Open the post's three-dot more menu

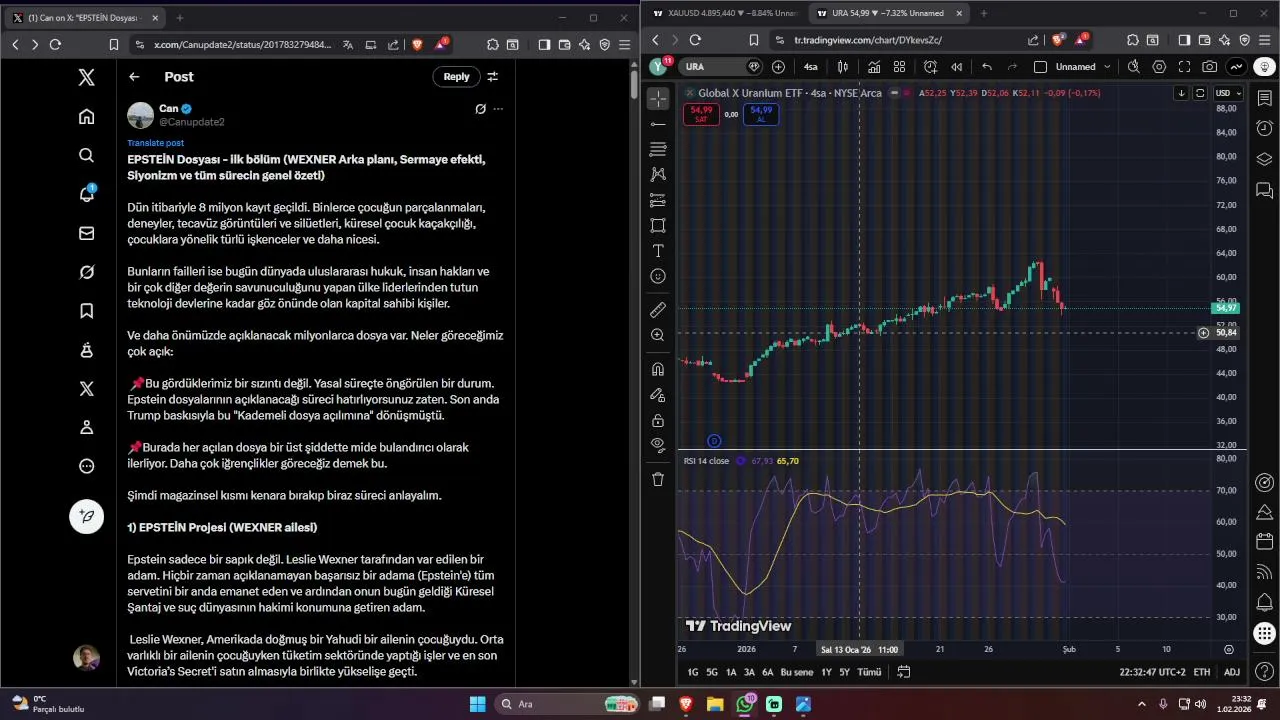tap(498, 109)
